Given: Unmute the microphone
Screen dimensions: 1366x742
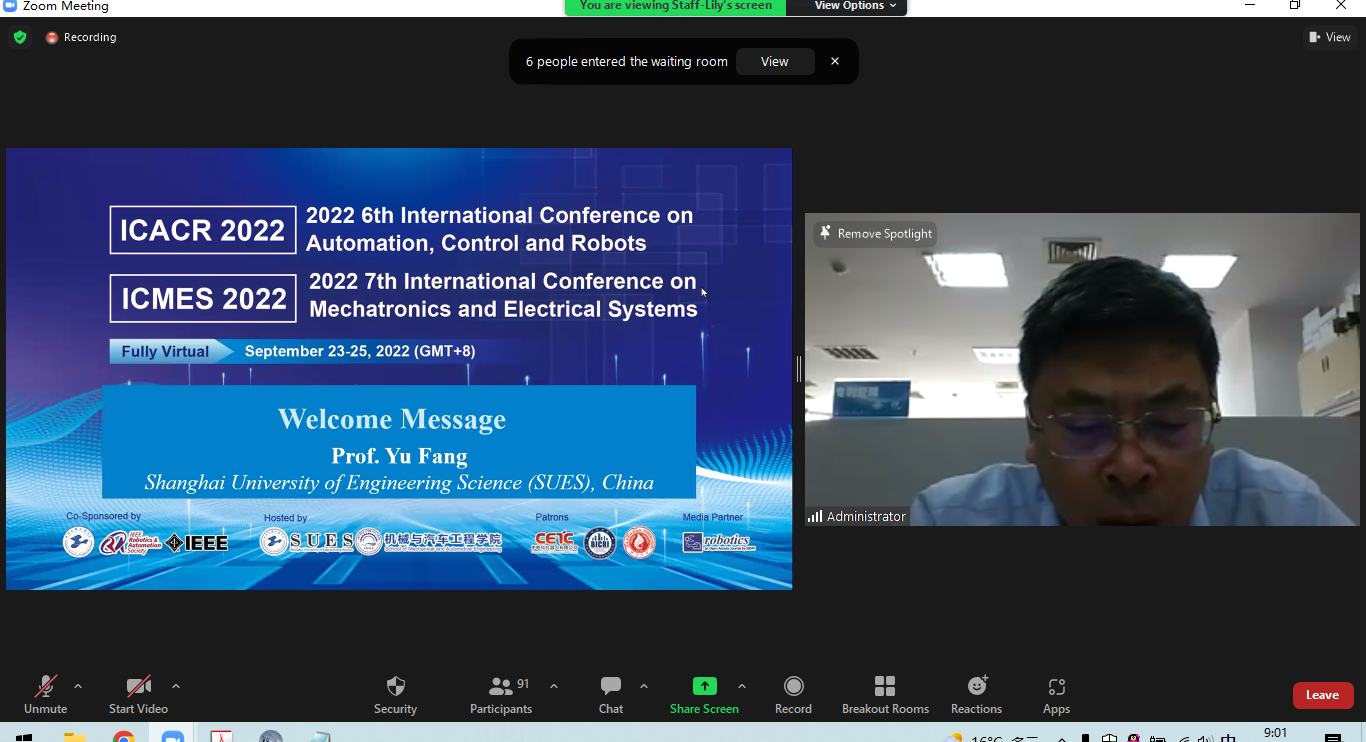Looking at the screenshot, I should (x=45, y=694).
